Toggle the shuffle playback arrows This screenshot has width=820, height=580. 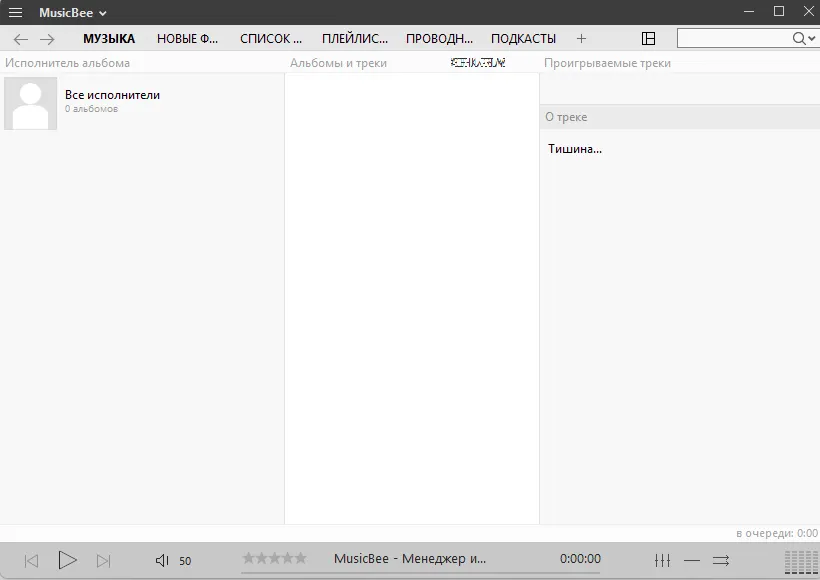click(x=721, y=560)
